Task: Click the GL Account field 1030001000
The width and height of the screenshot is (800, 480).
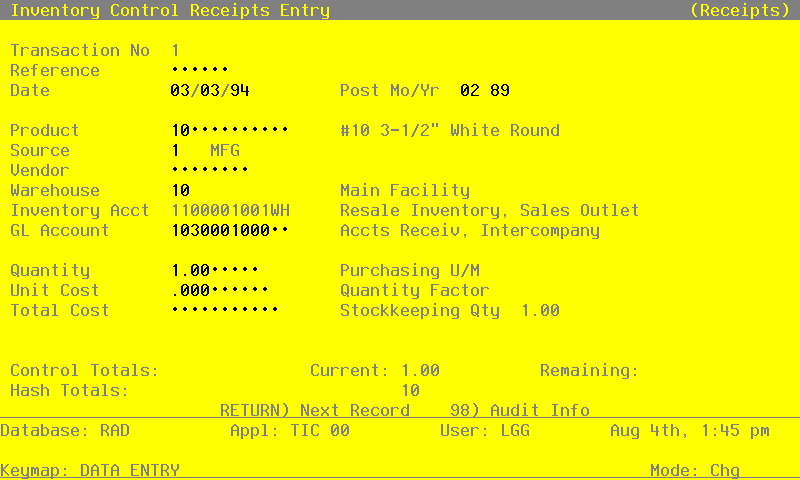Action: click(230, 230)
